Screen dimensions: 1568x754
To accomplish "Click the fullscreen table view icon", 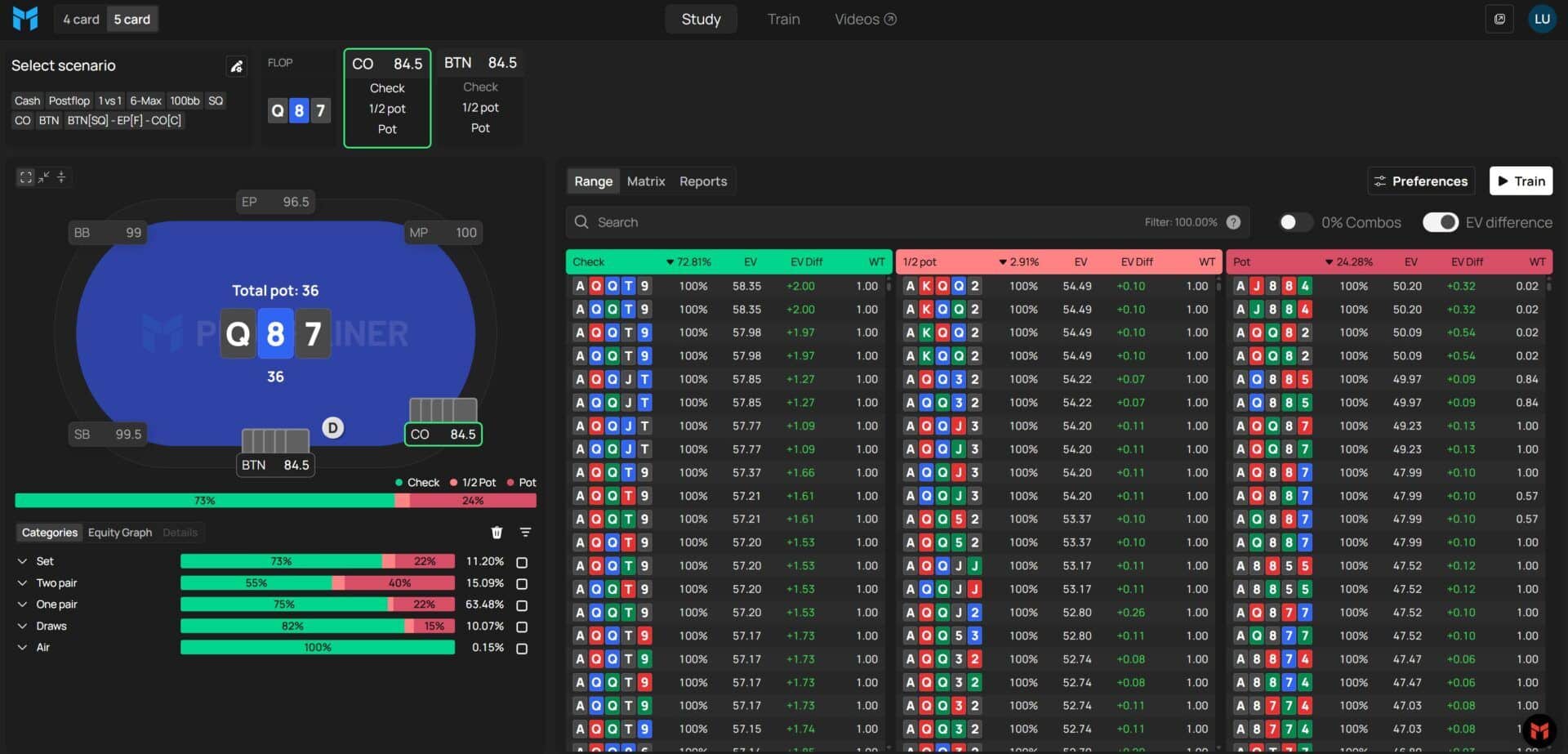I will click(26, 177).
